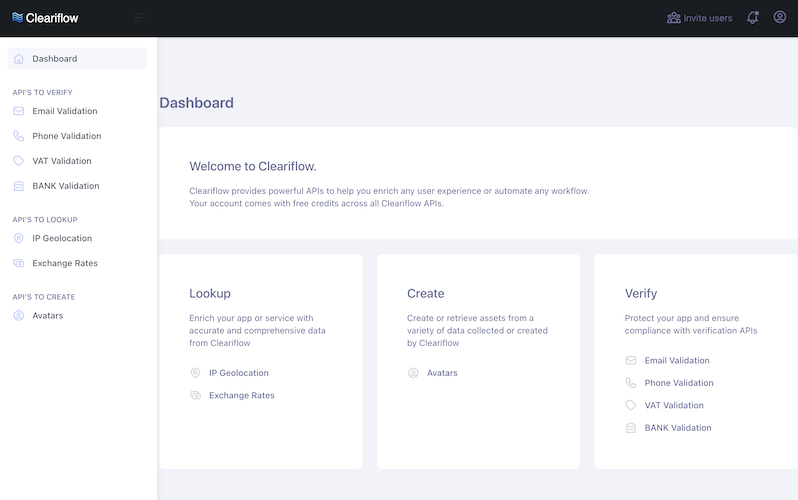The height and width of the screenshot is (500, 798).
Task: Open Avatars from the sidebar
Action: pyautogui.click(x=48, y=316)
